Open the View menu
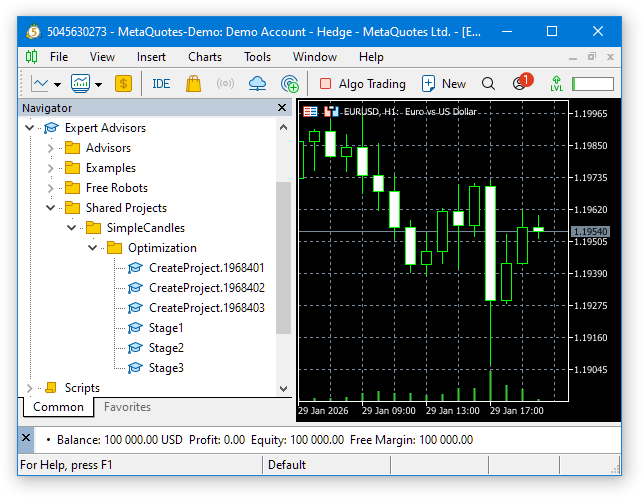643x498 pixels. [x=102, y=57]
